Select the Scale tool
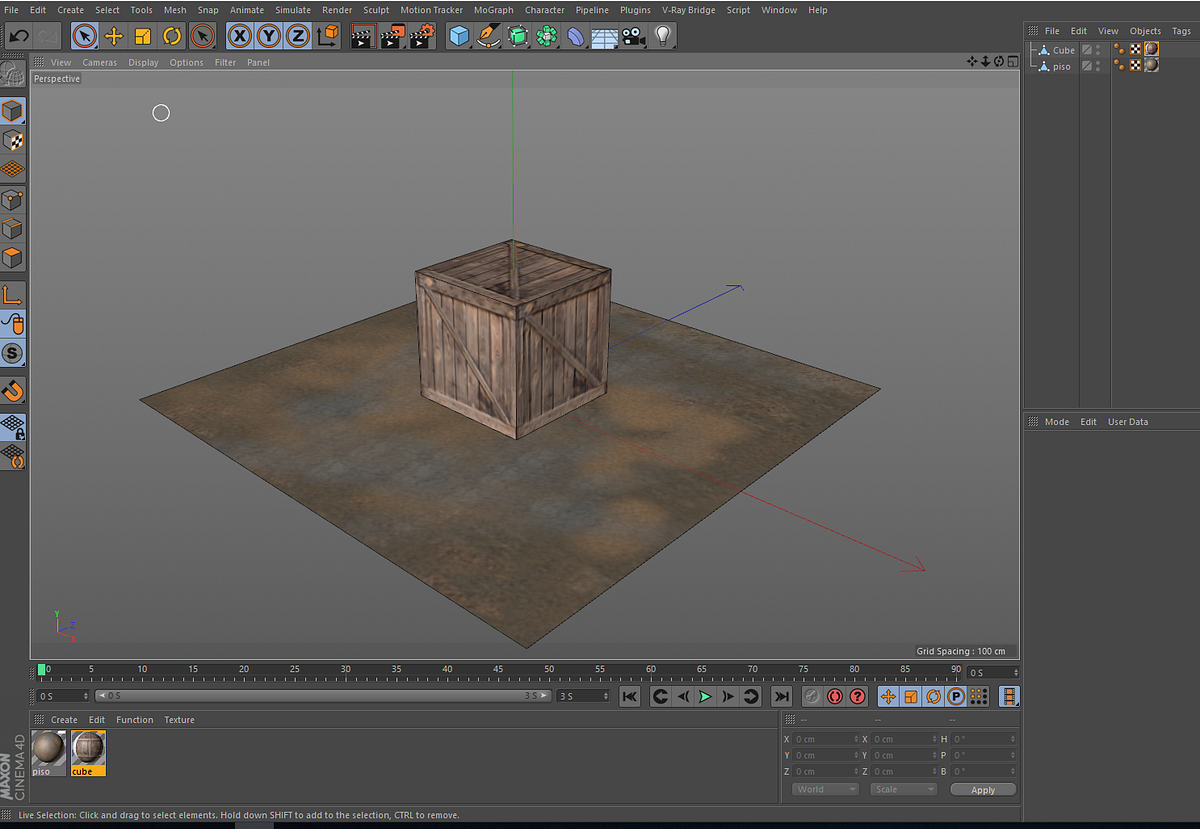 tap(143, 36)
